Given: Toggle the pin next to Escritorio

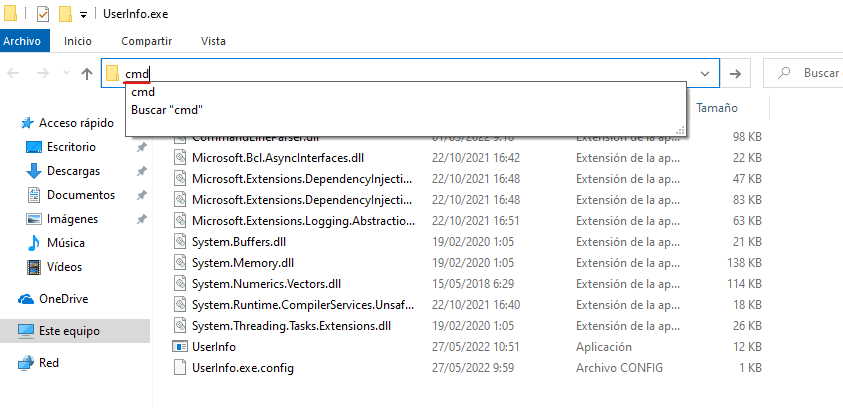Looking at the screenshot, I should tap(141, 147).
